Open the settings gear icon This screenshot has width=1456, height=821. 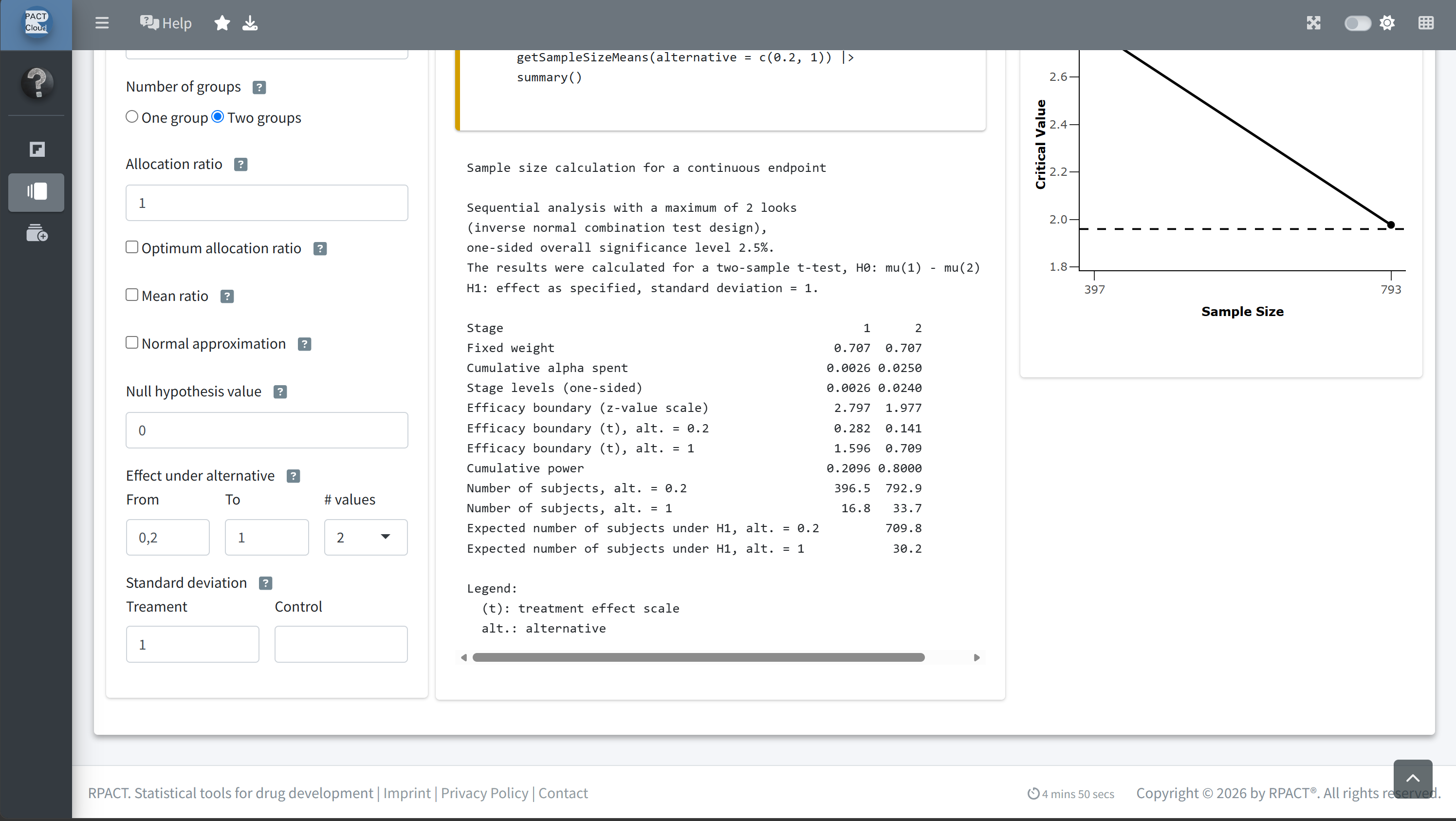[x=1387, y=22]
